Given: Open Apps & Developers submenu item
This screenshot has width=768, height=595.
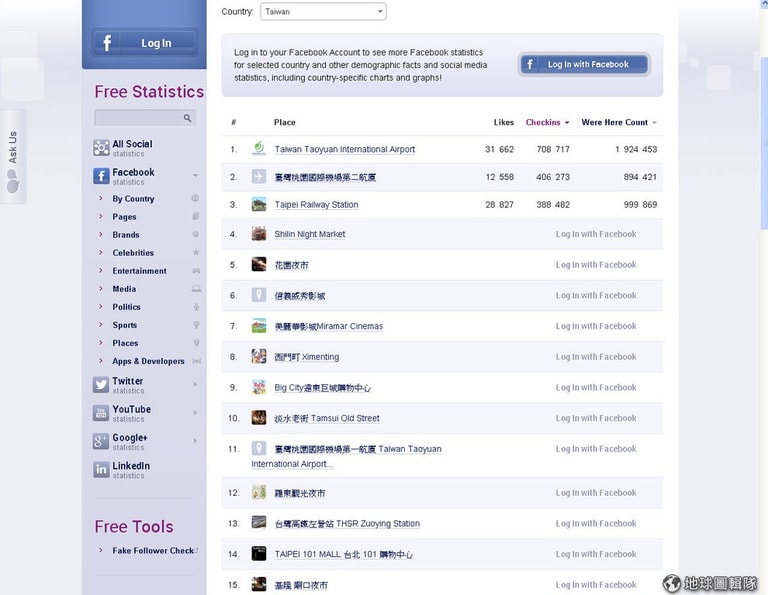Looking at the screenshot, I should click(x=148, y=361).
